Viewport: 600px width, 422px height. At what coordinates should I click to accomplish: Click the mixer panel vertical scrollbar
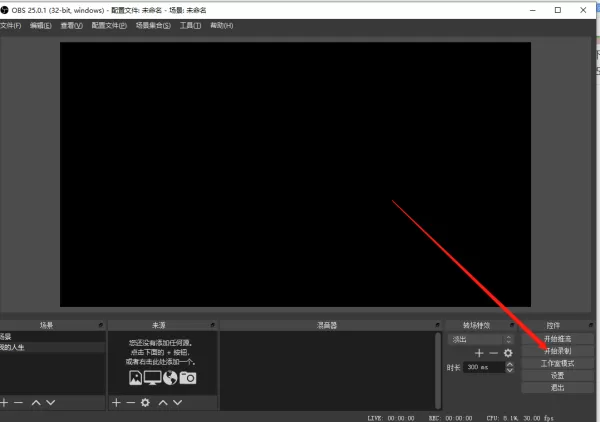(438, 370)
